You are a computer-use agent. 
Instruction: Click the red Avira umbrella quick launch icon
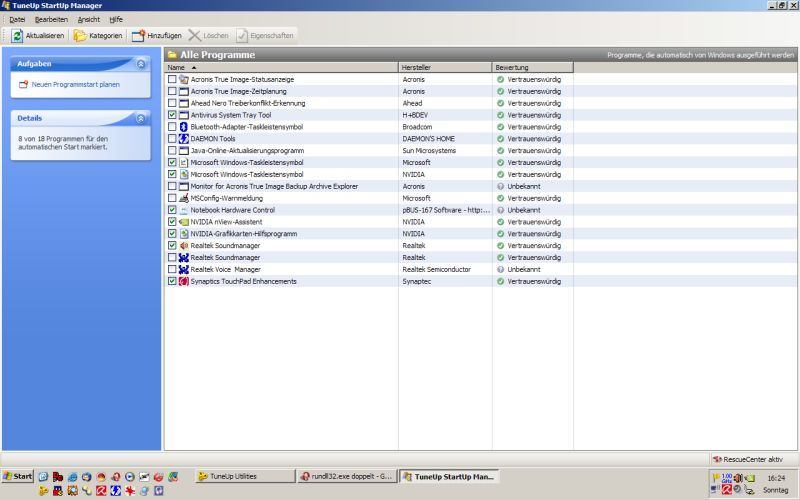point(101,491)
